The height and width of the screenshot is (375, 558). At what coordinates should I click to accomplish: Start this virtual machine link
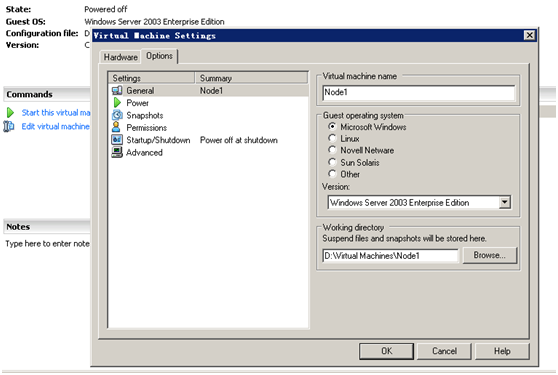56,113
